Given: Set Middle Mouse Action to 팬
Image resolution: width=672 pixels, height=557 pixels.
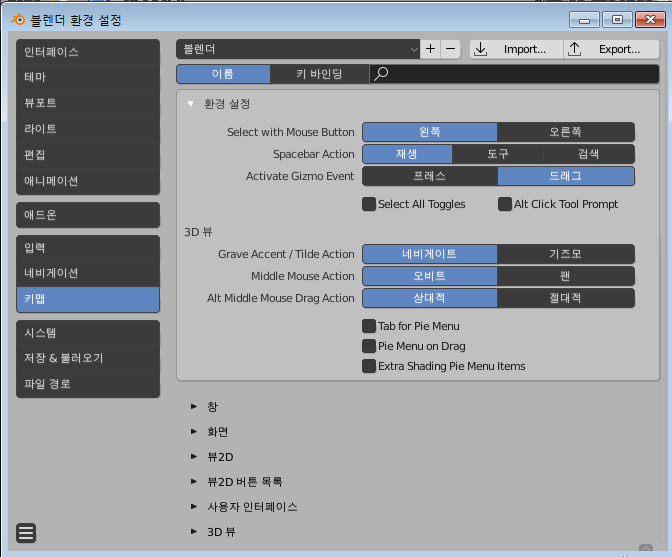Looking at the screenshot, I should click(566, 276).
